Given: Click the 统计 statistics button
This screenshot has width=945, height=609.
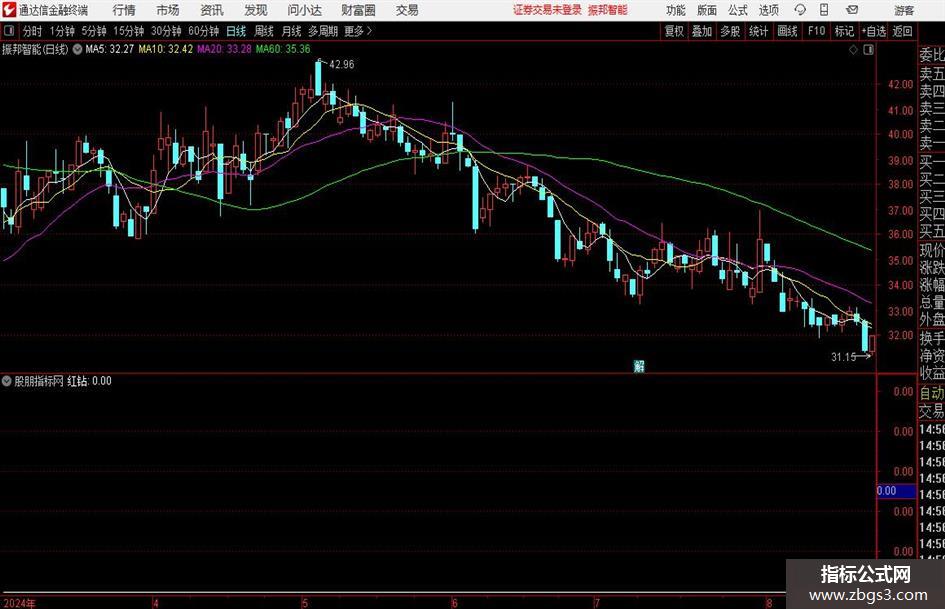Looking at the screenshot, I should pos(758,31).
